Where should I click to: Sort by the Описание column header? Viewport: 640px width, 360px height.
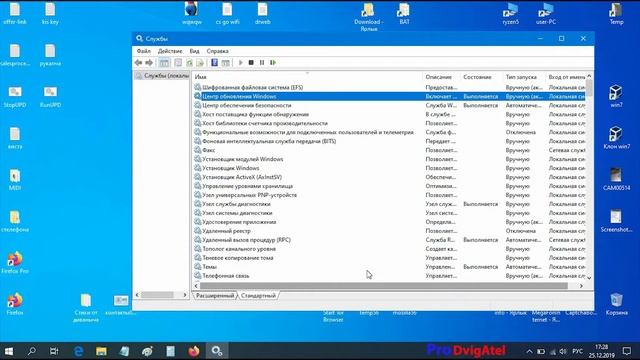pos(442,77)
